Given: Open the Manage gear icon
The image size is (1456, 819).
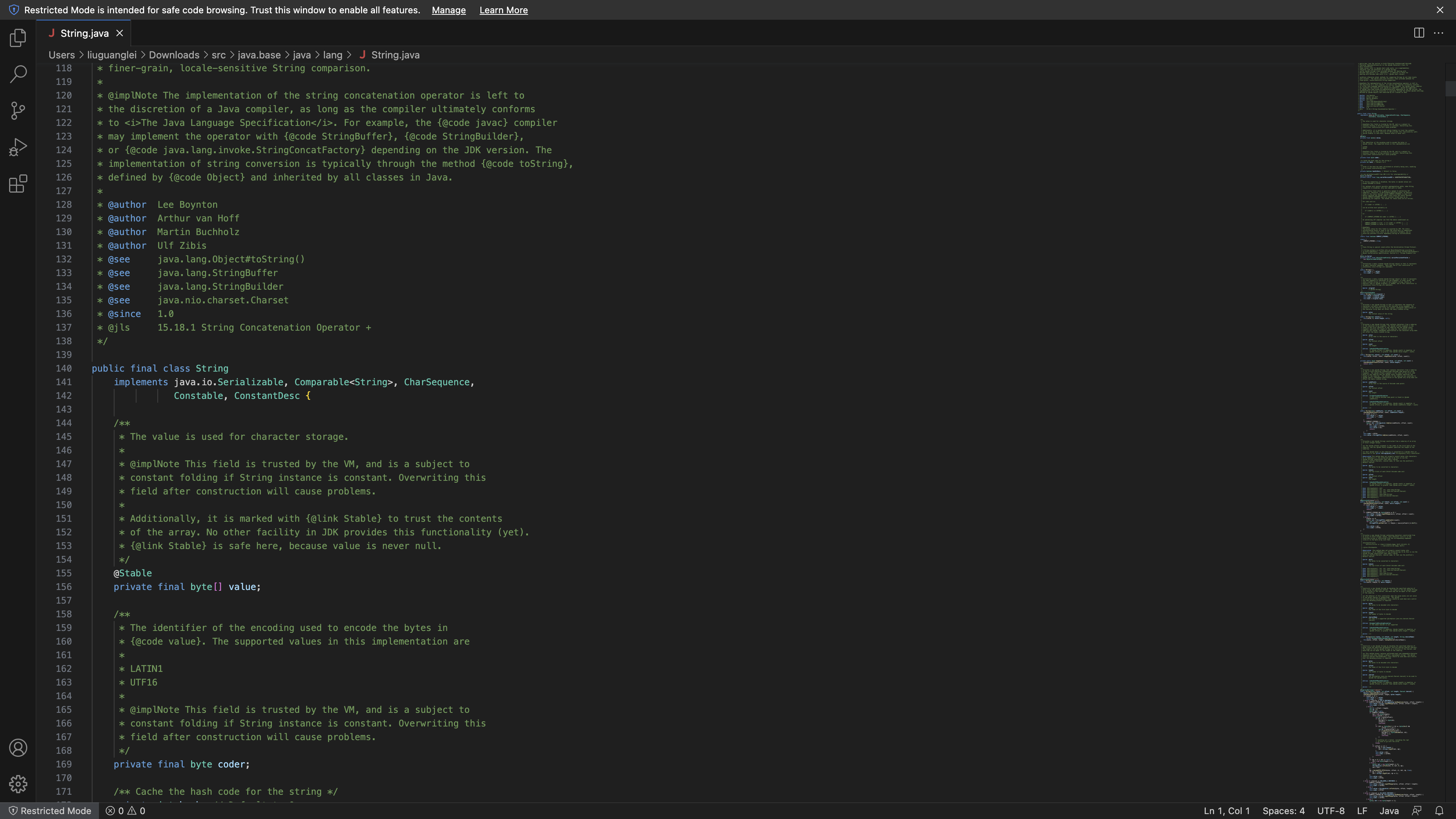Looking at the screenshot, I should (18, 784).
